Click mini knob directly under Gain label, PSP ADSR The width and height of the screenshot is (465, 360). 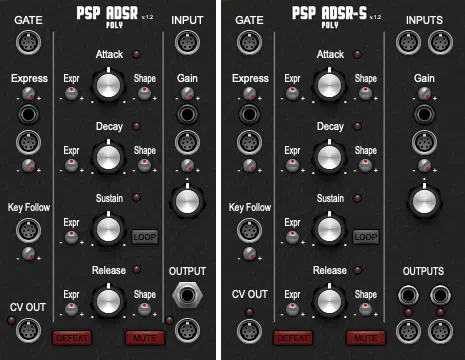coord(187,94)
